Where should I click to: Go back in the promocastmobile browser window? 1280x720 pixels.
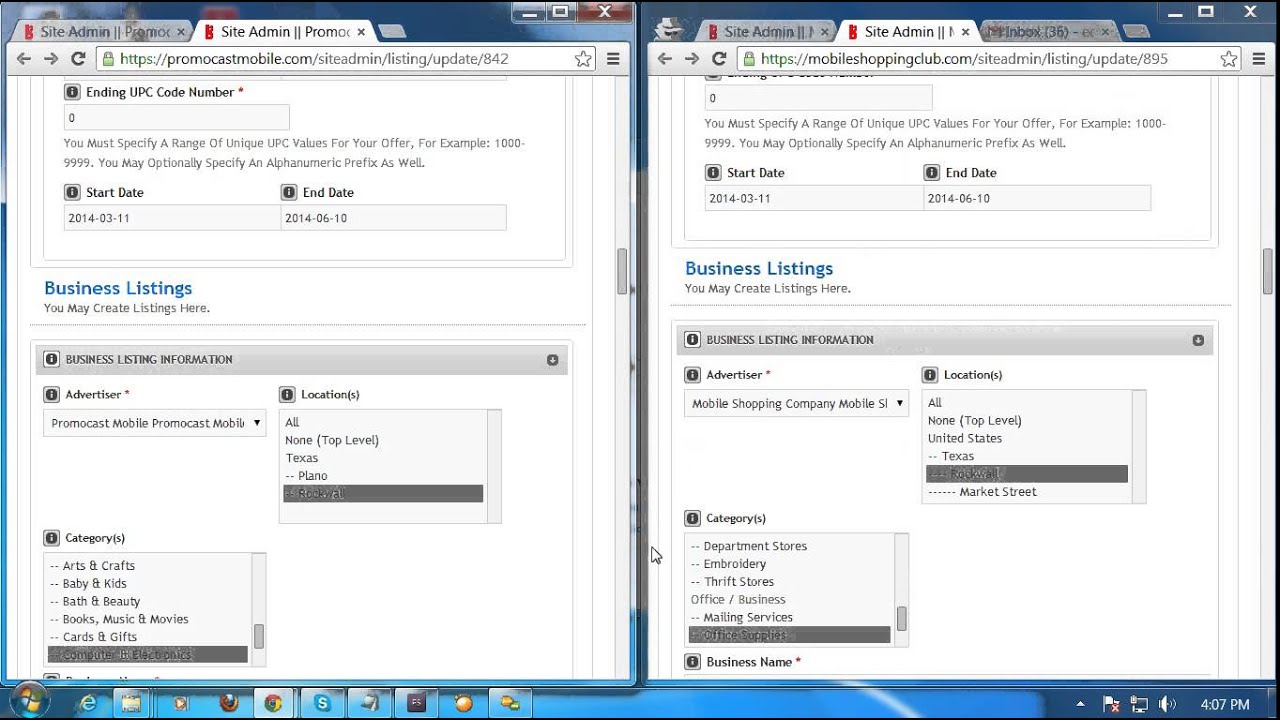24,59
